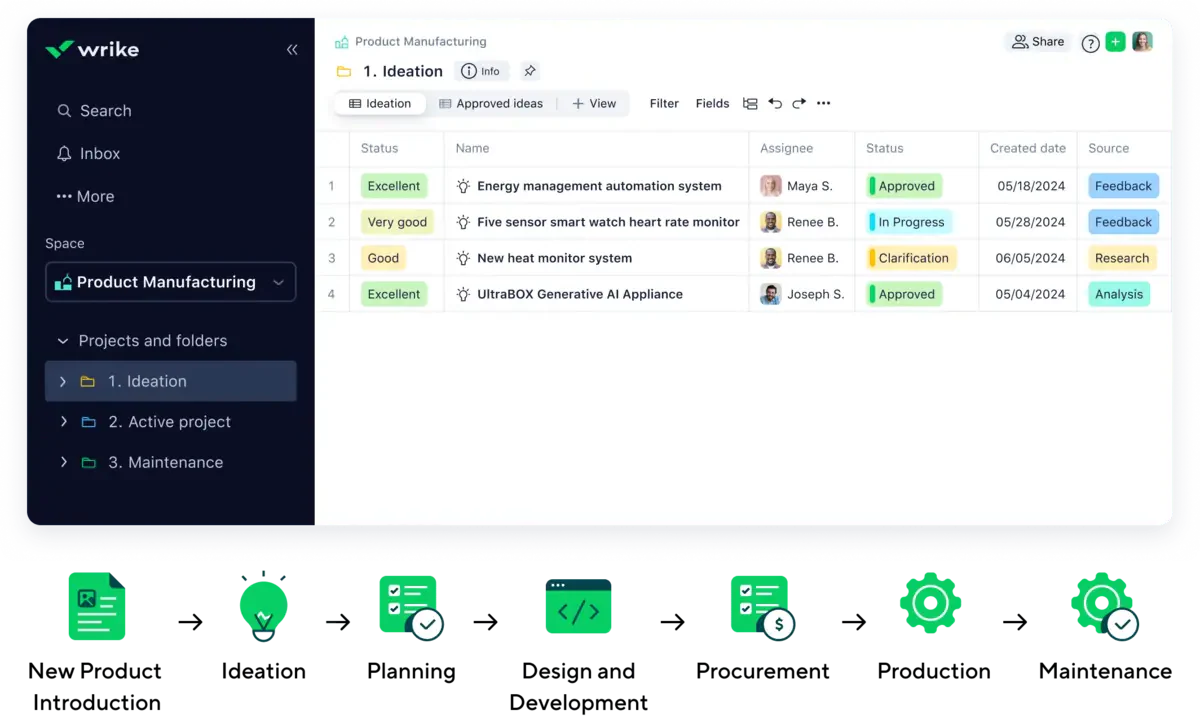Pin the Ideation folder
The height and width of the screenshot is (719, 1200).
(x=530, y=71)
